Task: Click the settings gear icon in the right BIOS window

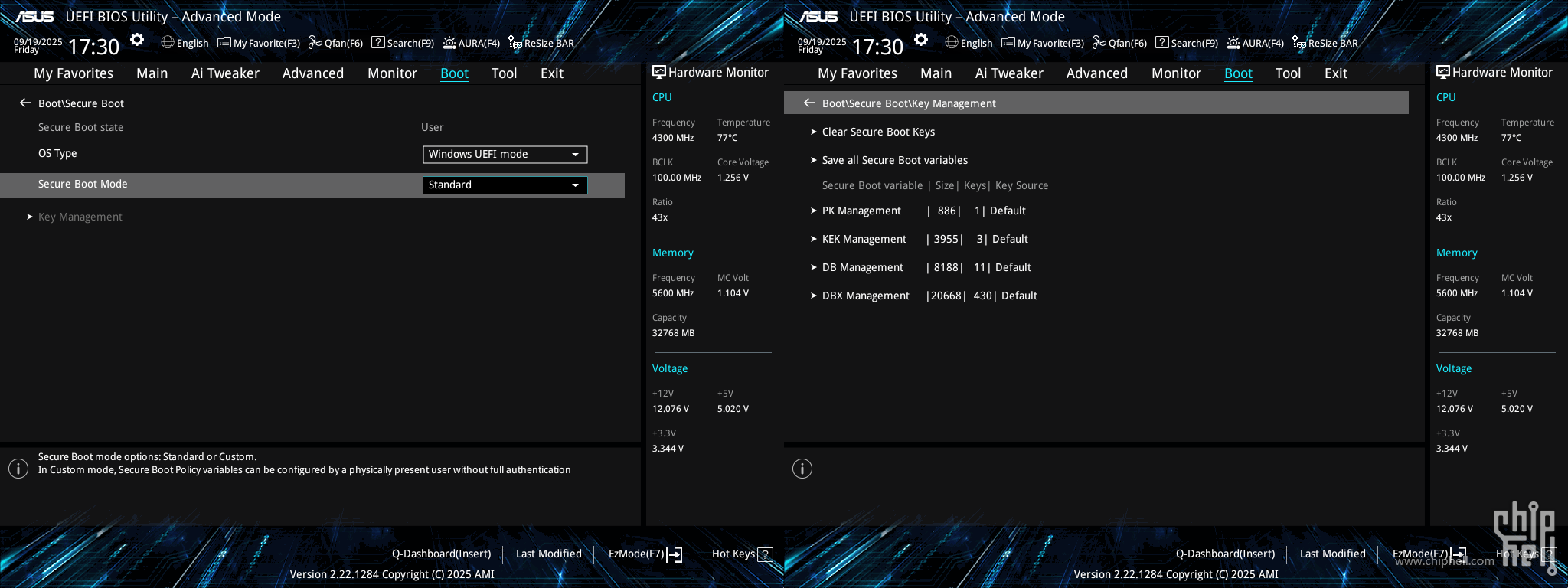Action: [x=921, y=40]
